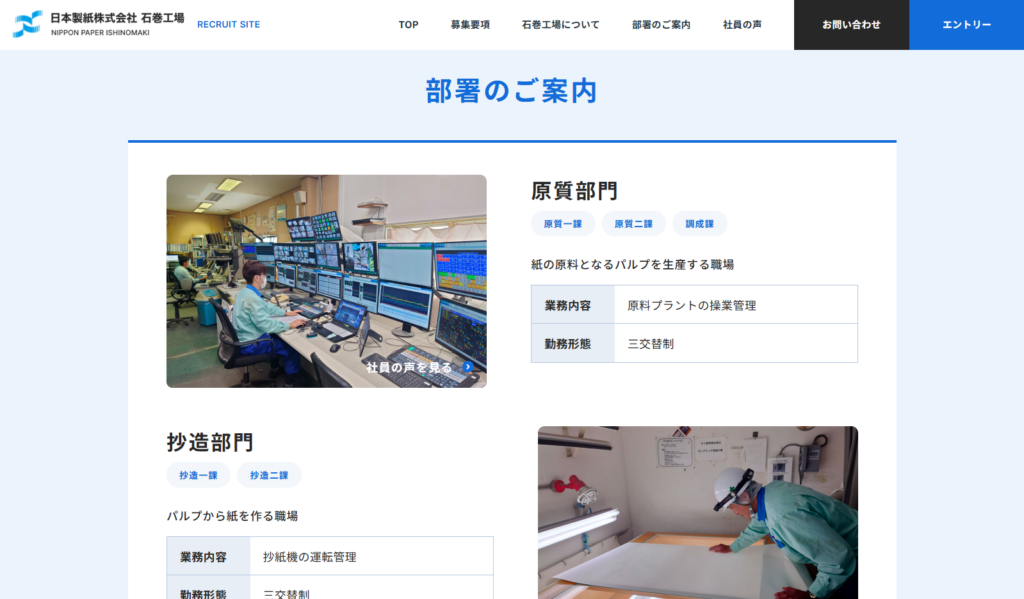Click the お問い合わせ contact button
The image size is (1024, 599).
pyautogui.click(x=851, y=24)
